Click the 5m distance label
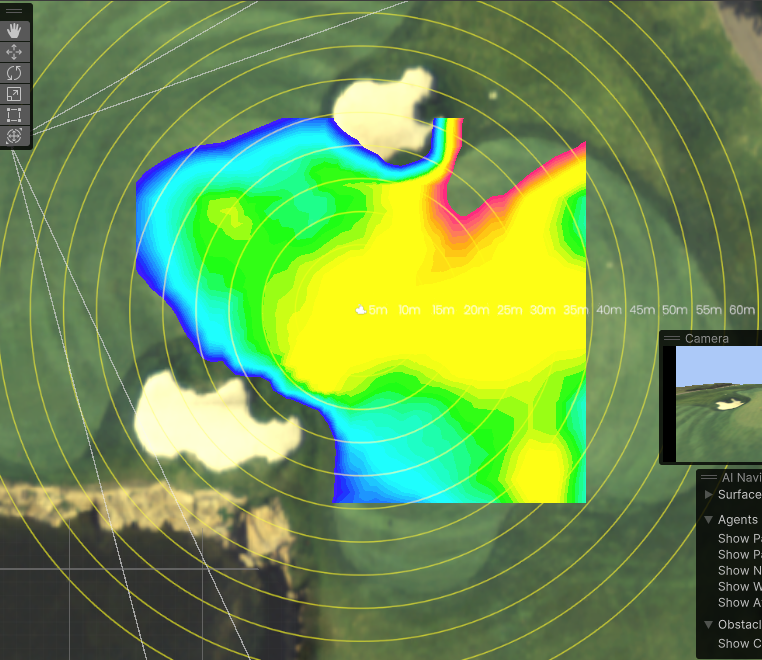Viewport: 762px width, 660px height. tap(378, 310)
